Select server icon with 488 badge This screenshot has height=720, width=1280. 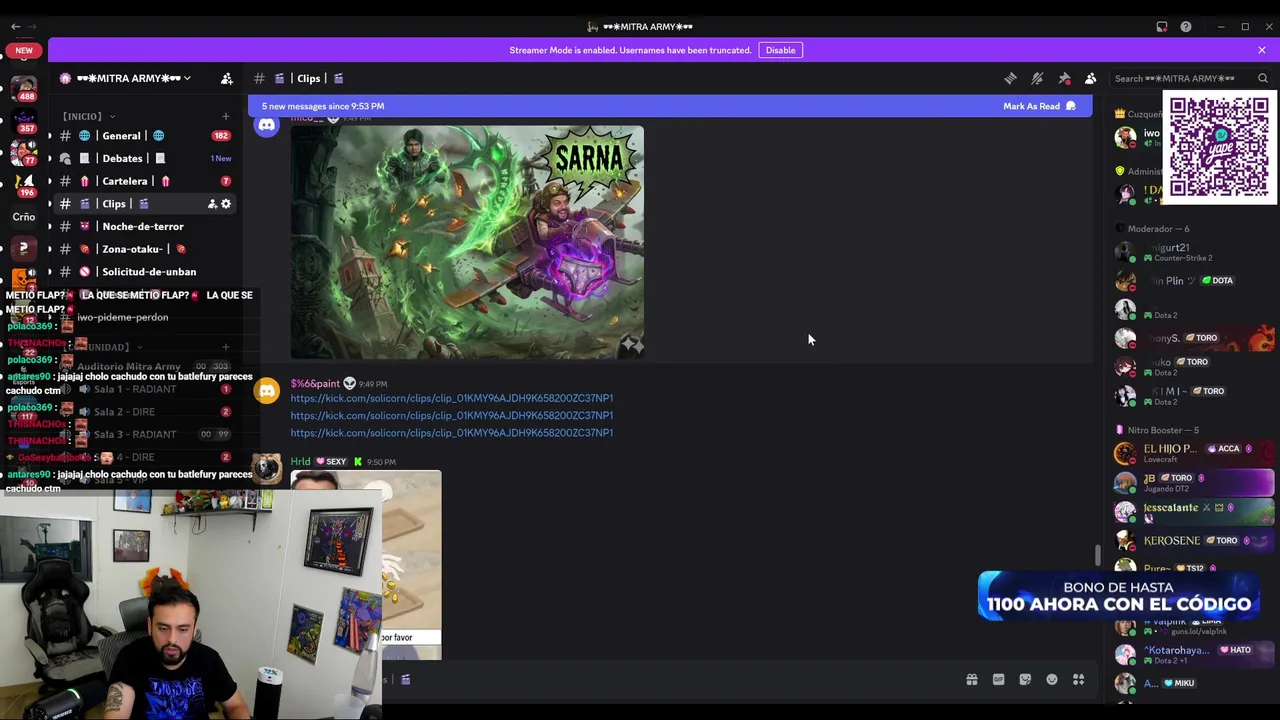pyautogui.click(x=24, y=89)
